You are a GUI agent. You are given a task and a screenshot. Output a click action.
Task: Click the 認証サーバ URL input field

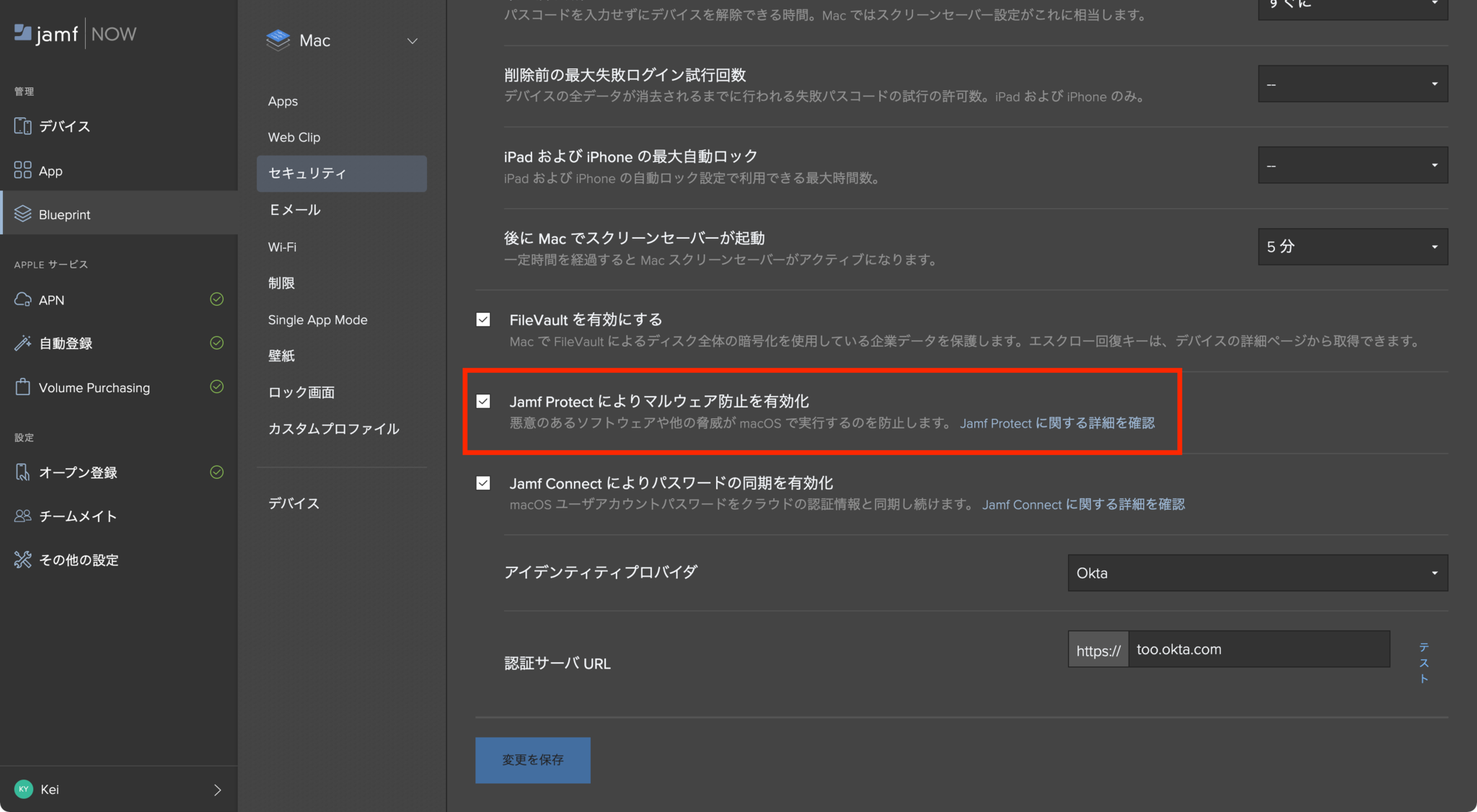pyautogui.click(x=1258, y=649)
